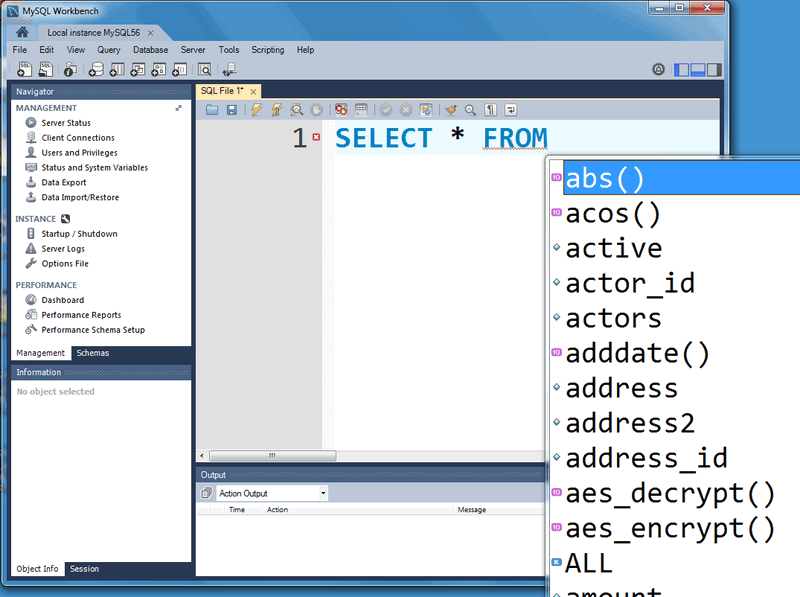Toggle the bottom output panel visibility
Image resolution: width=800 pixels, height=597 pixels.
tap(697, 69)
